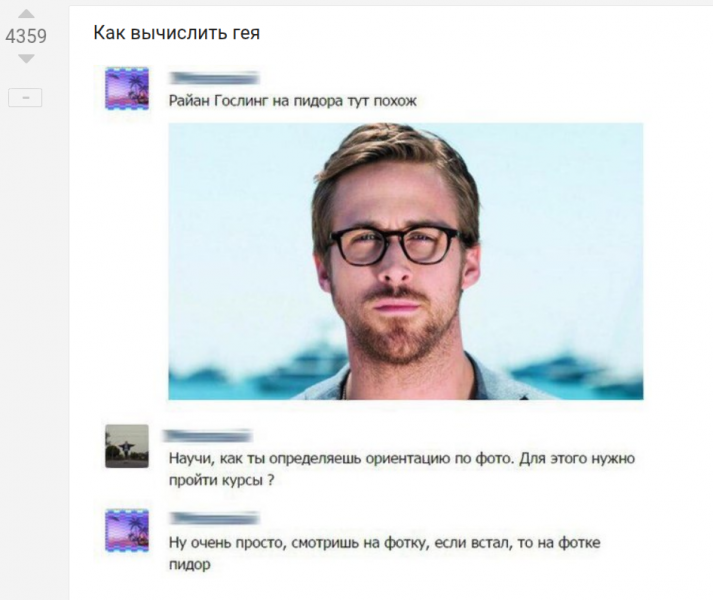Viewport: 713px width, 600px height.
Task: Downvote the post with the down arrow
Action: point(26,59)
